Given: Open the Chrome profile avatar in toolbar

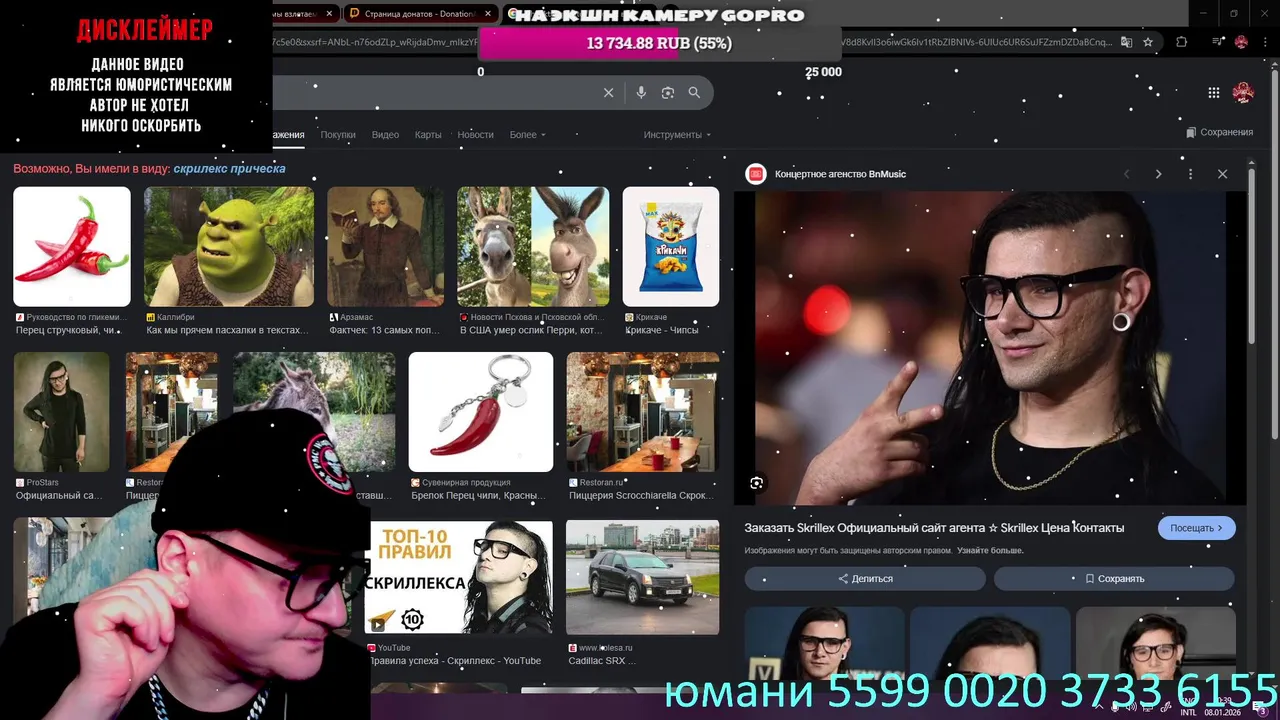Looking at the screenshot, I should coord(1241,42).
